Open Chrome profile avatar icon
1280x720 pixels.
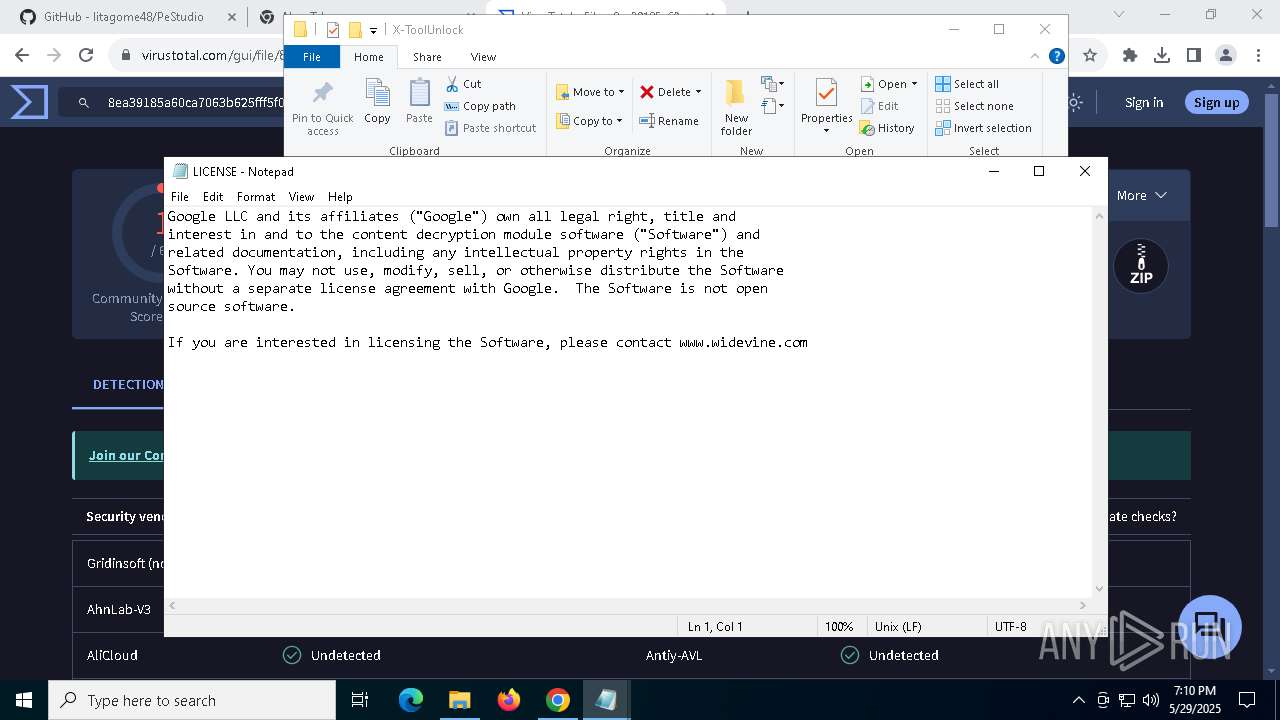click(x=1226, y=55)
